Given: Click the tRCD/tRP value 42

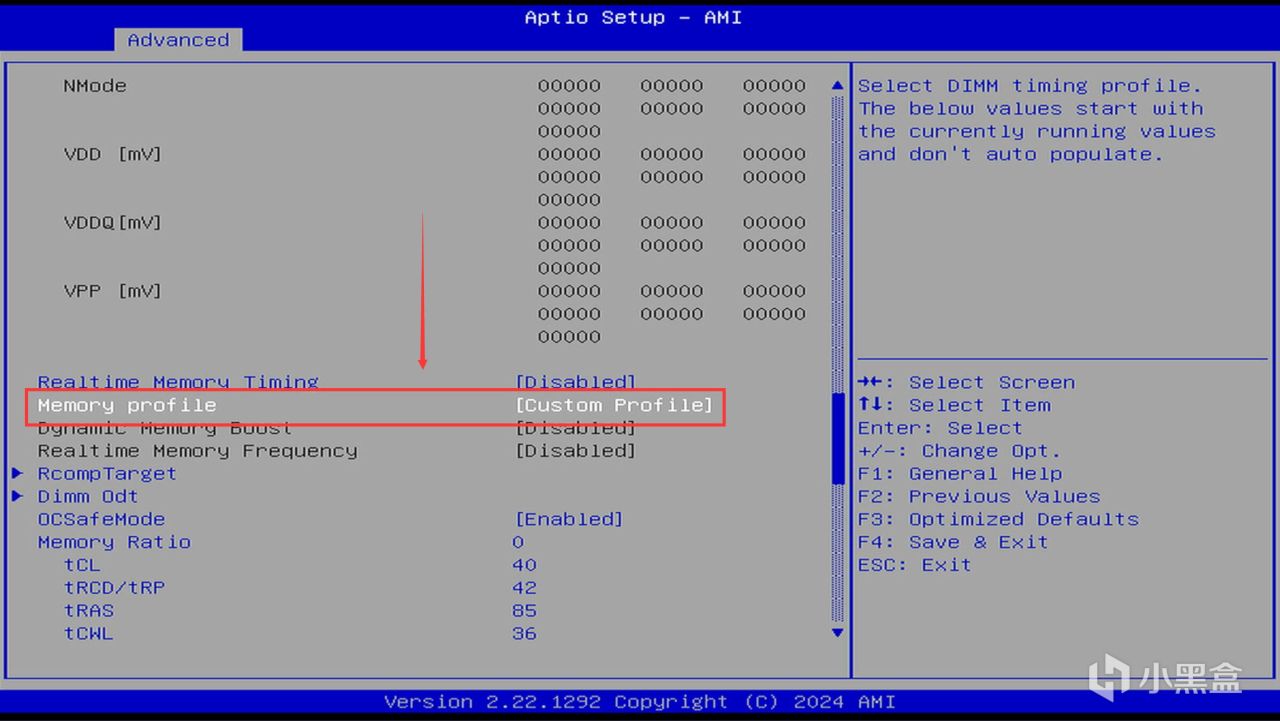Looking at the screenshot, I should pos(524,588).
